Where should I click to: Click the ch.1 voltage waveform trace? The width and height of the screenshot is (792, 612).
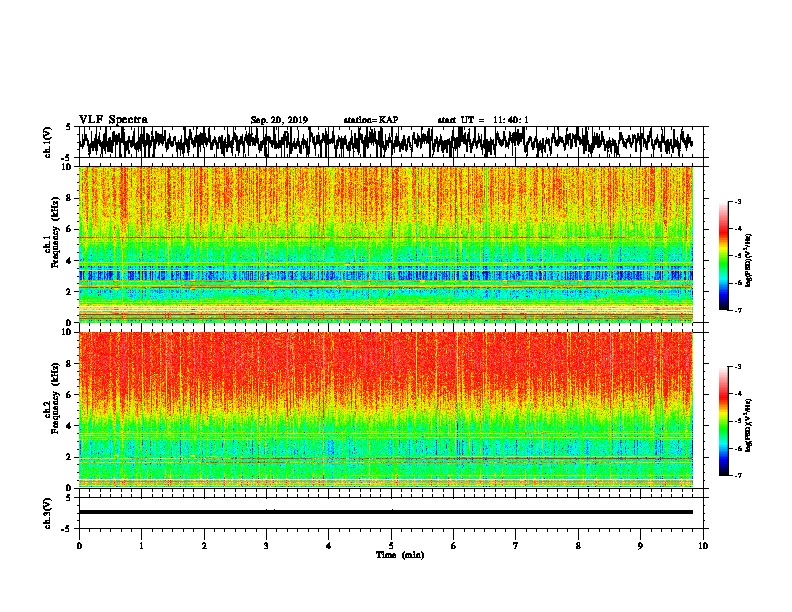point(386,142)
